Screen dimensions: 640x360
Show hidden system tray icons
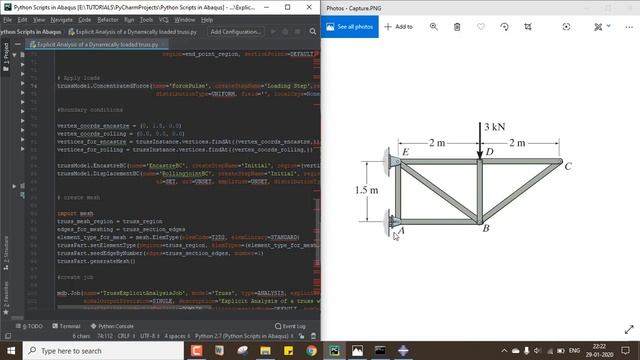click(504, 351)
